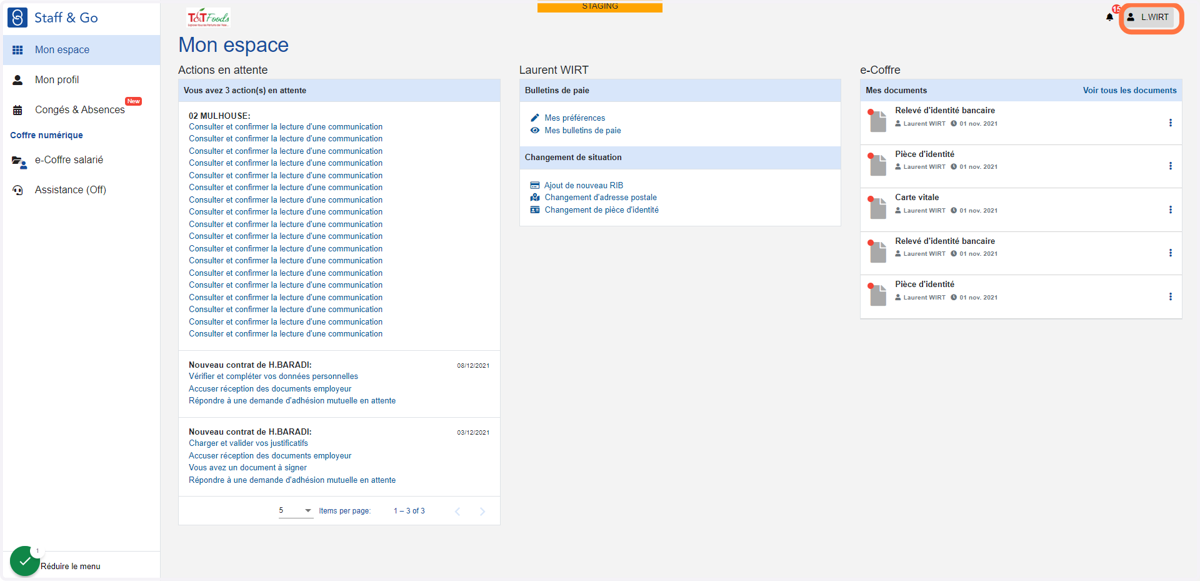Click the date 08/12/2021

click(x=473, y=366)
